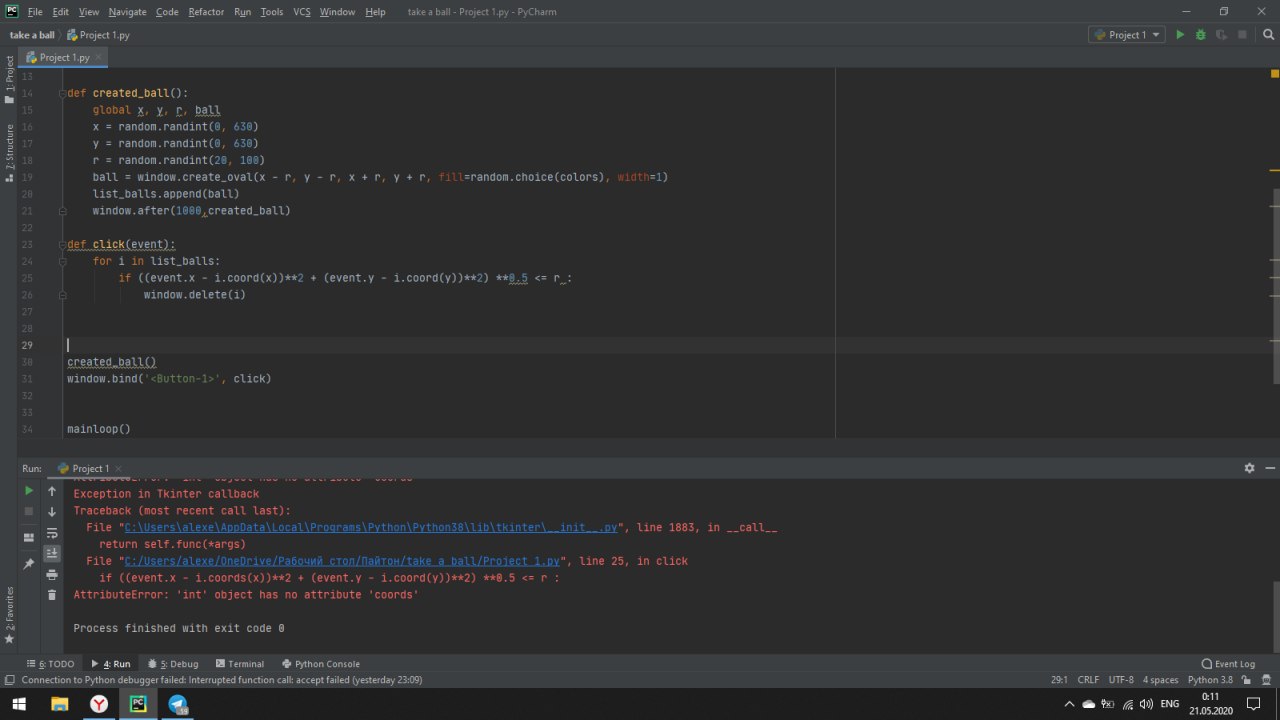Change UTF-8 file encoding in status bar
This screenshot has width=1280, height=720.
(1120, 680)
